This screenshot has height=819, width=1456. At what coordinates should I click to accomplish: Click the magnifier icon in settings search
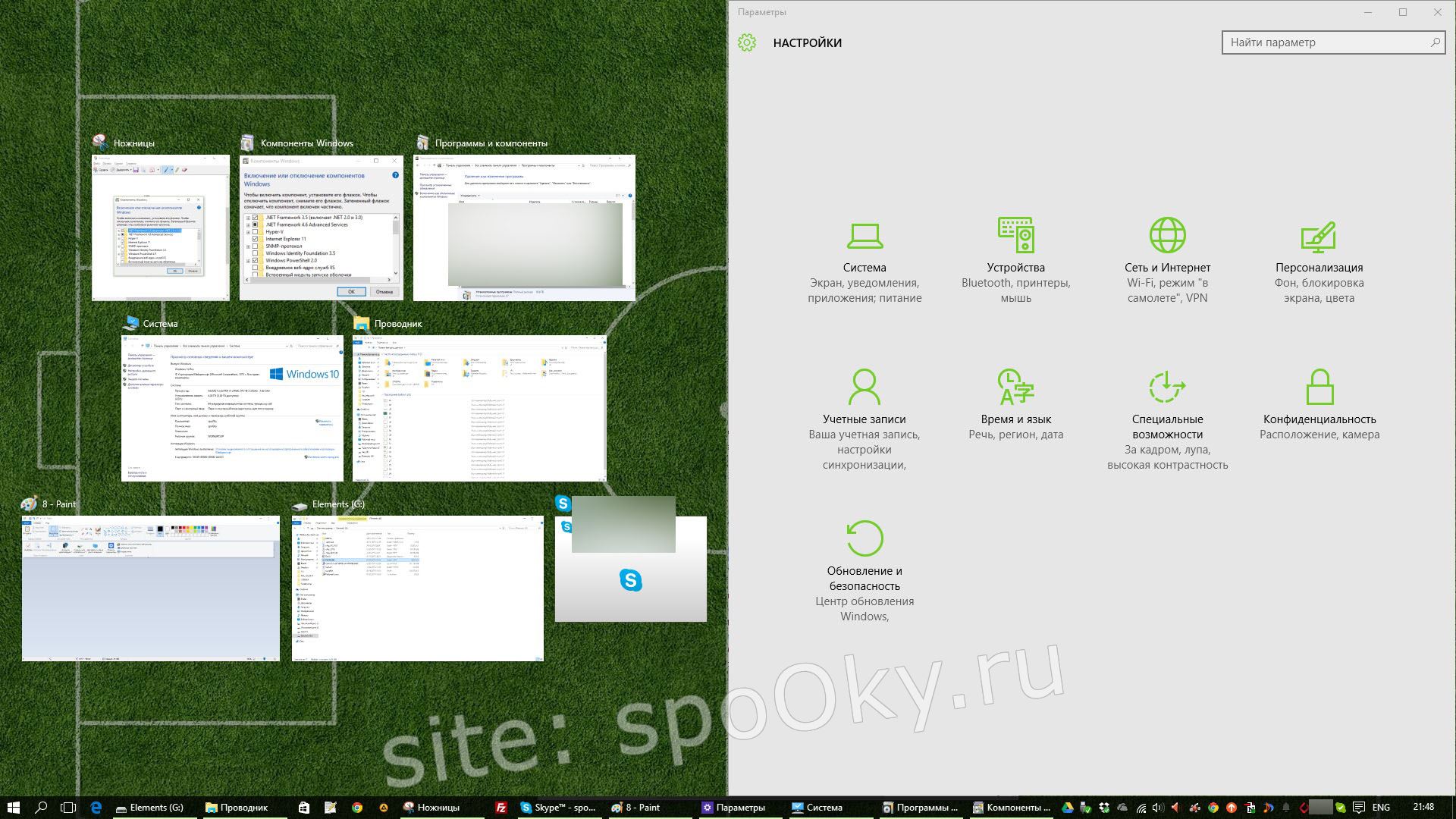click(x=1435, y=42)
